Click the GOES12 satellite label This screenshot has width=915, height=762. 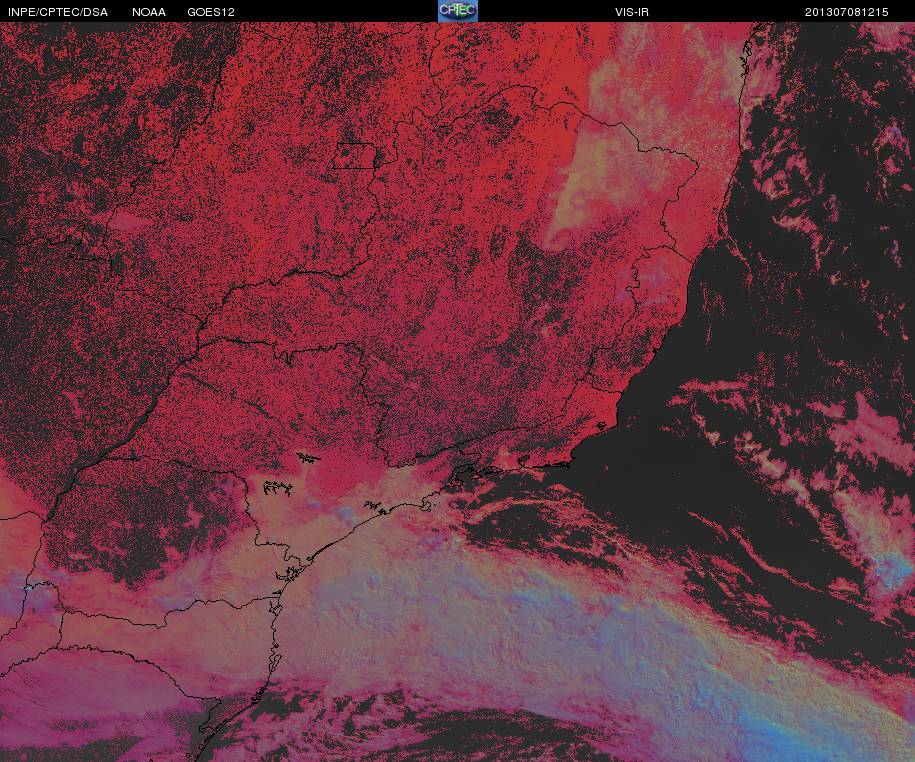tap(211, 12)
